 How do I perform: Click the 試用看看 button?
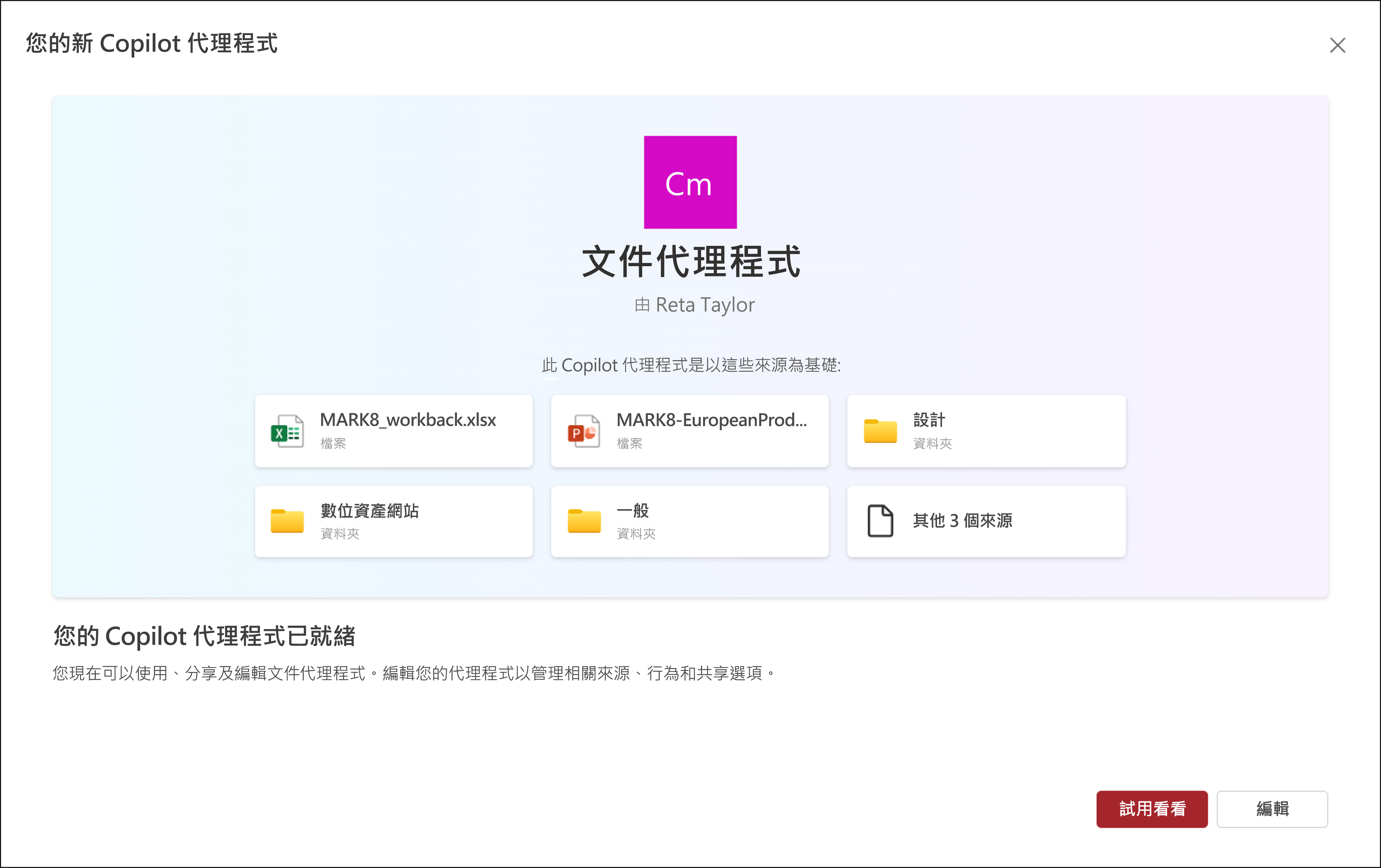click(x=1152, y=809)
